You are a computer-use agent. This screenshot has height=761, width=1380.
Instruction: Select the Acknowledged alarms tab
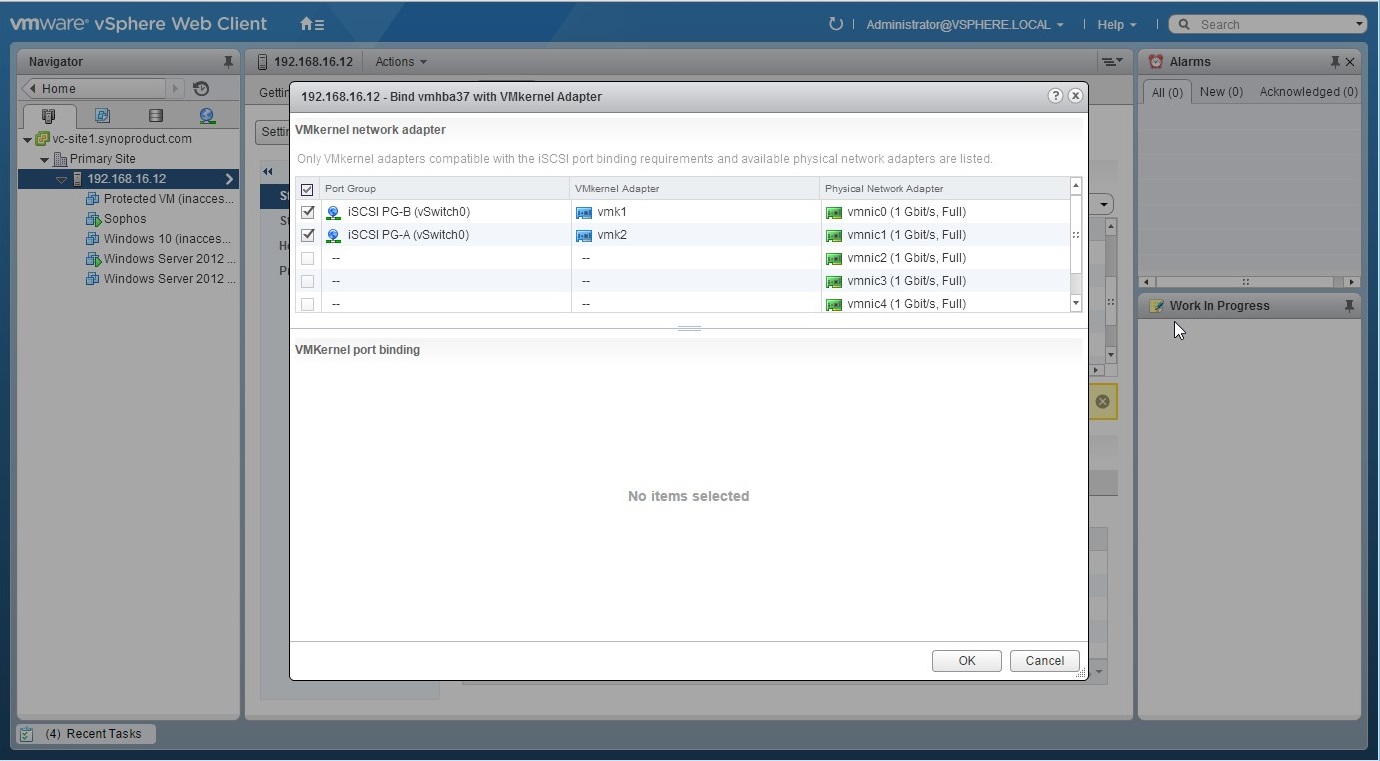[1307, 91]
